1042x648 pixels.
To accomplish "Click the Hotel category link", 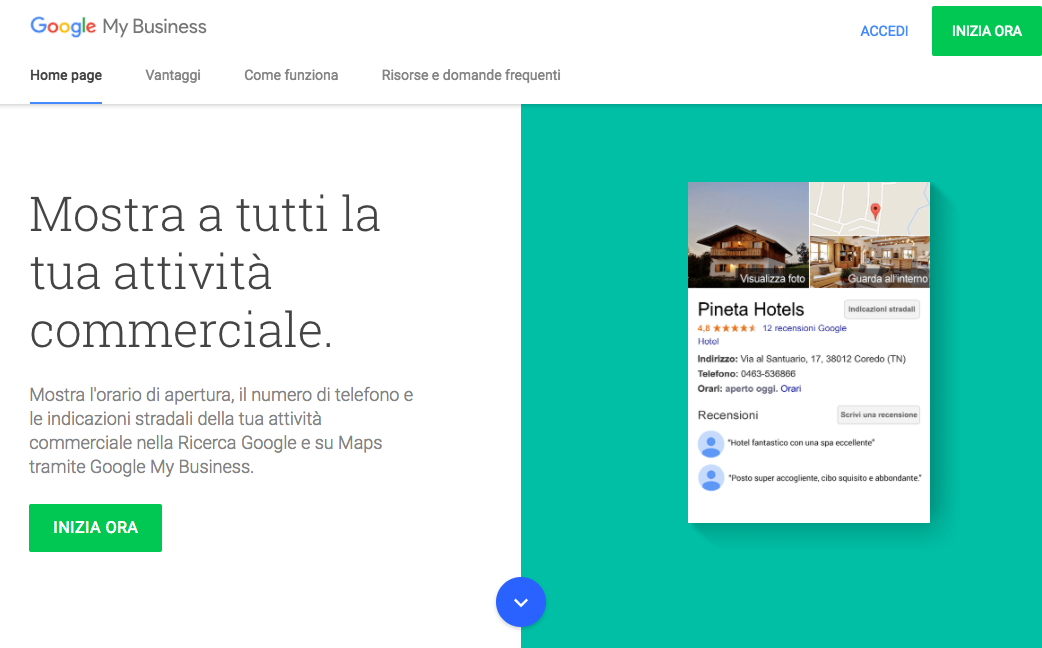I will pos(708,342).
